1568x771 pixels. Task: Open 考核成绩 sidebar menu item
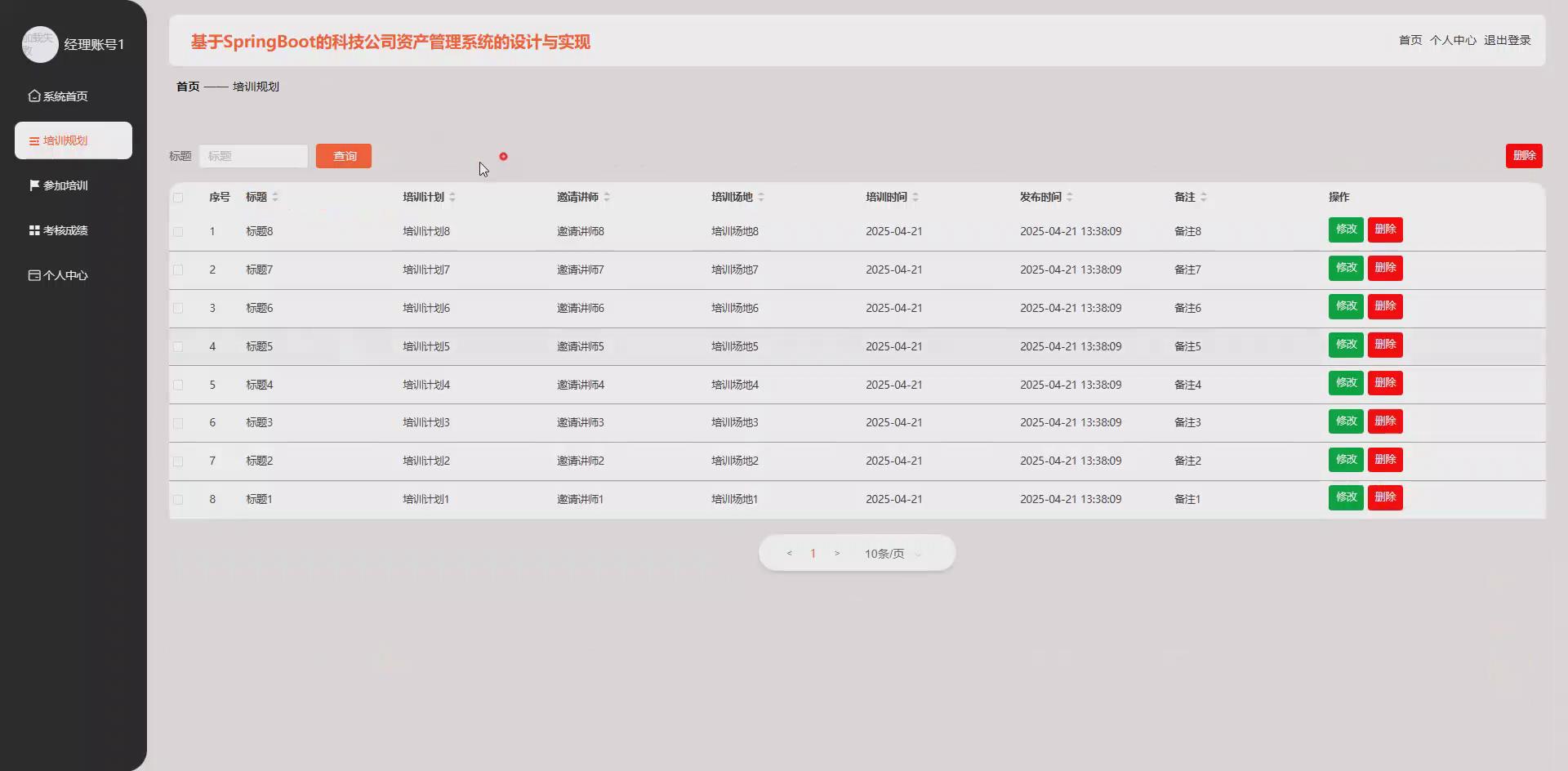tap(73, 230)
